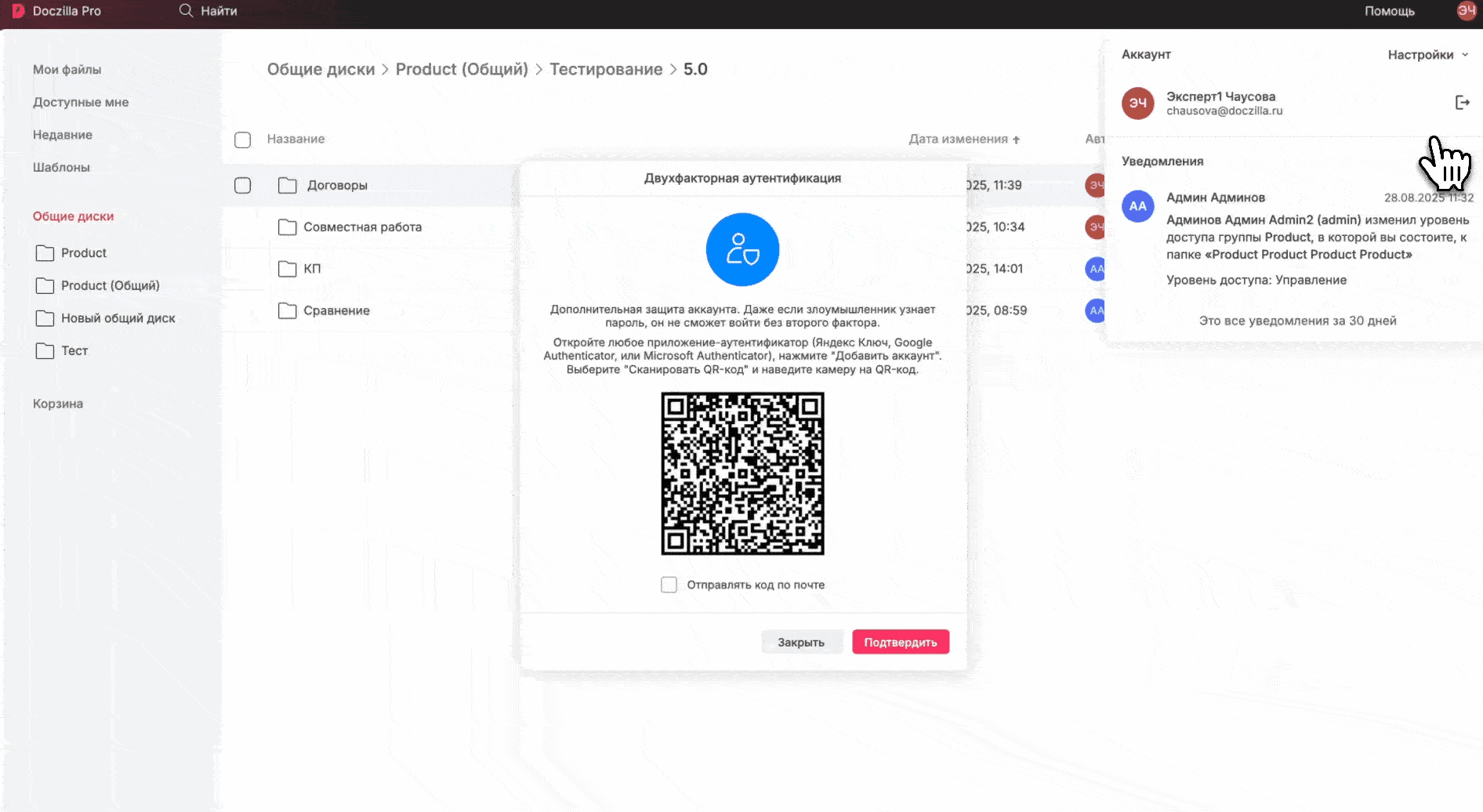Click the КП folder name
Viewport: 1483px width, 812px height.
pos(312,269)
